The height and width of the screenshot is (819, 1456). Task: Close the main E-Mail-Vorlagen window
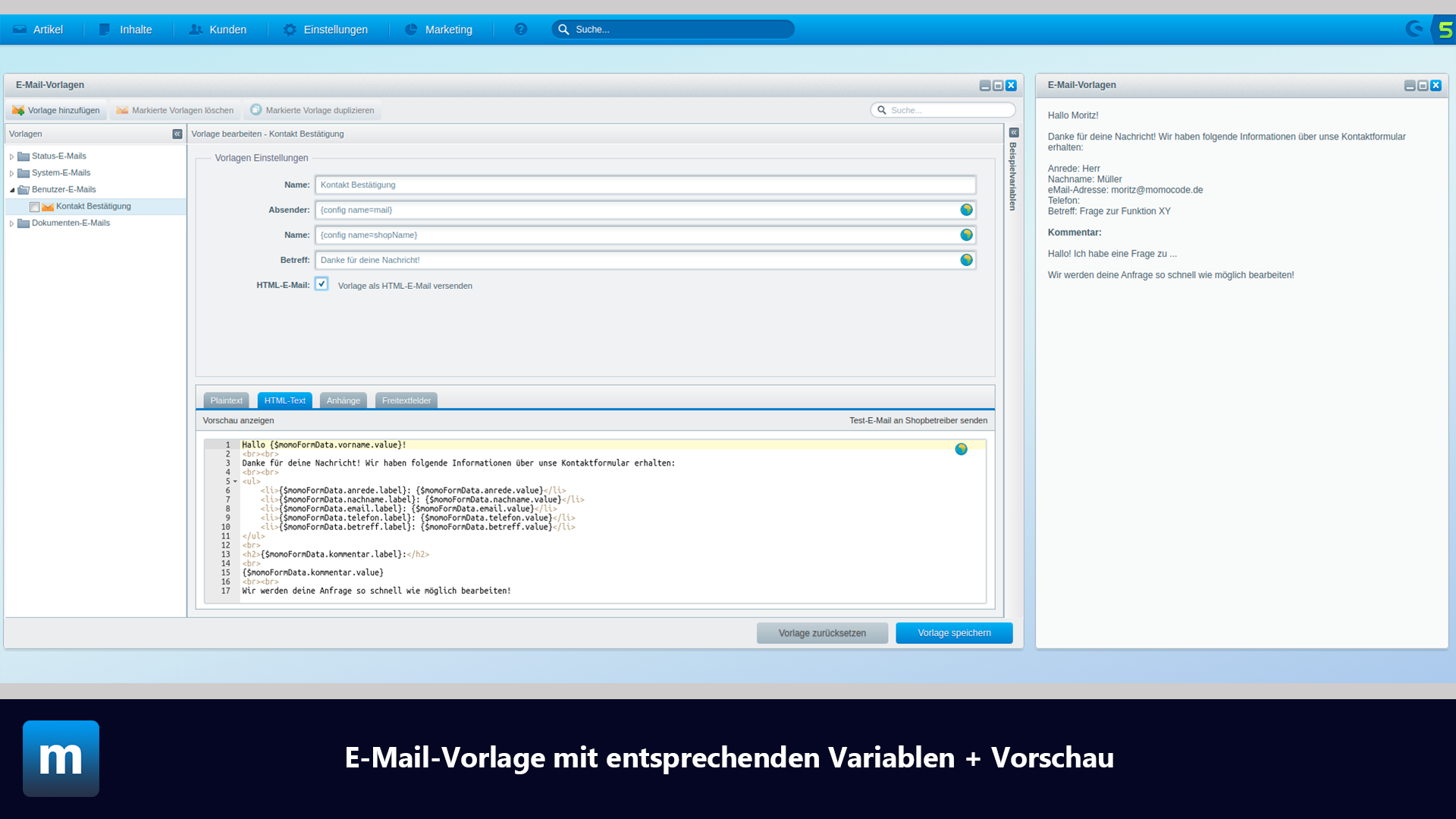point(1011,86)
